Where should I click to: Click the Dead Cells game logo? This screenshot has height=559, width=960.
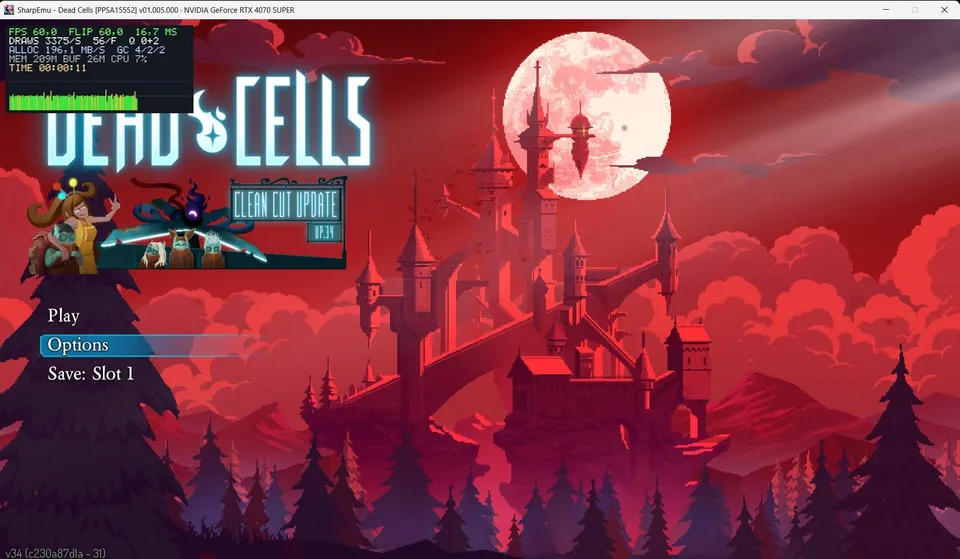(x=209, y=123)
